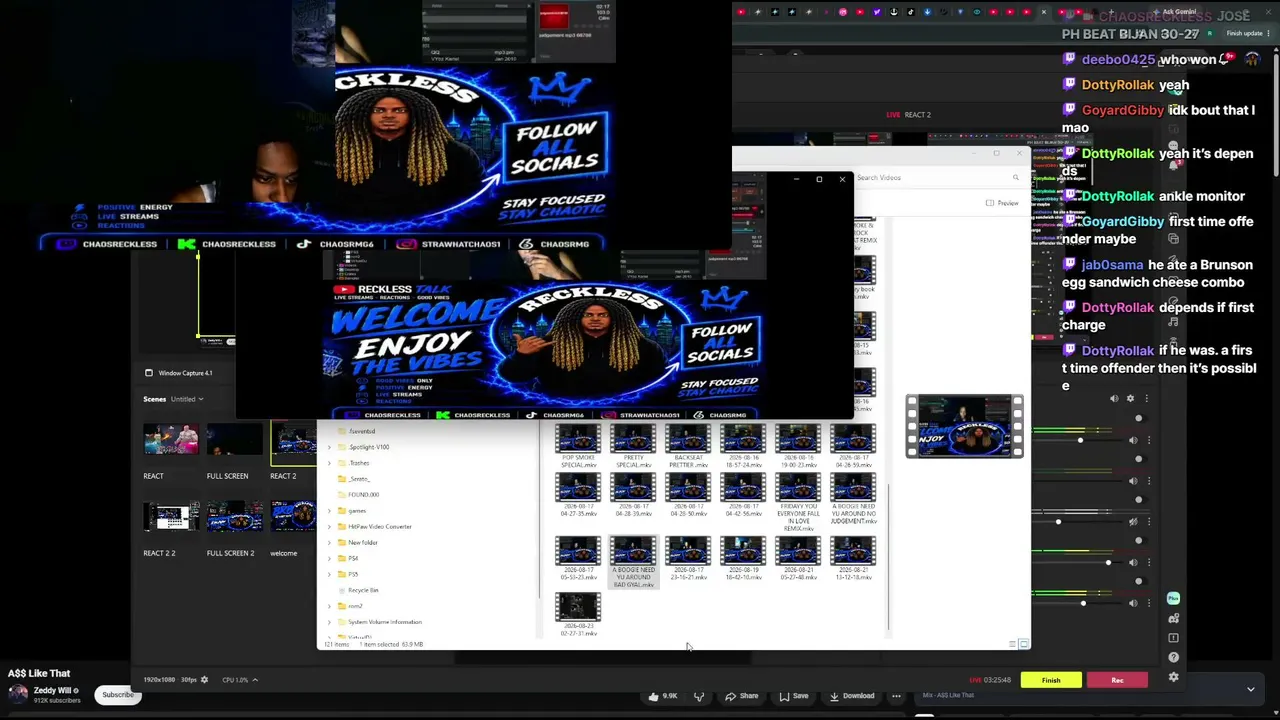The width and height of the screenshot is (1280, 720).
Task: Dislike the YouTube video
Action: (699, 696)
